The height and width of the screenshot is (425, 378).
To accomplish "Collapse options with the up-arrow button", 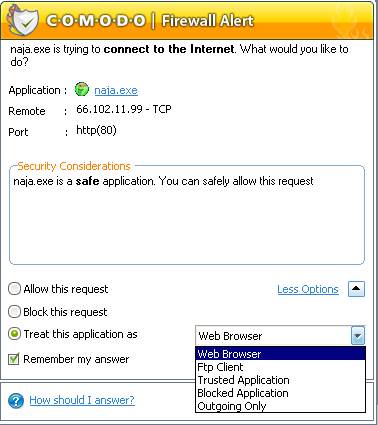I will (x=356, y=289).
